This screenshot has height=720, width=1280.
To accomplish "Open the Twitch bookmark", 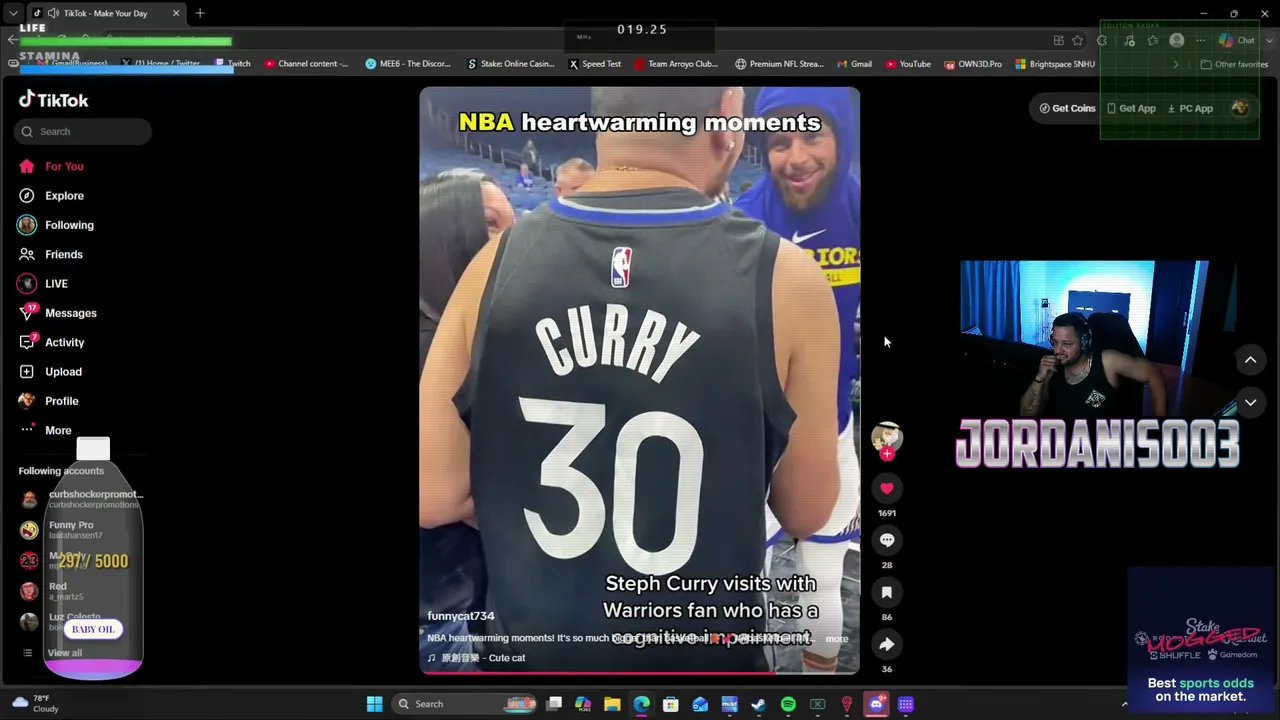I will [x=233, y=64].
